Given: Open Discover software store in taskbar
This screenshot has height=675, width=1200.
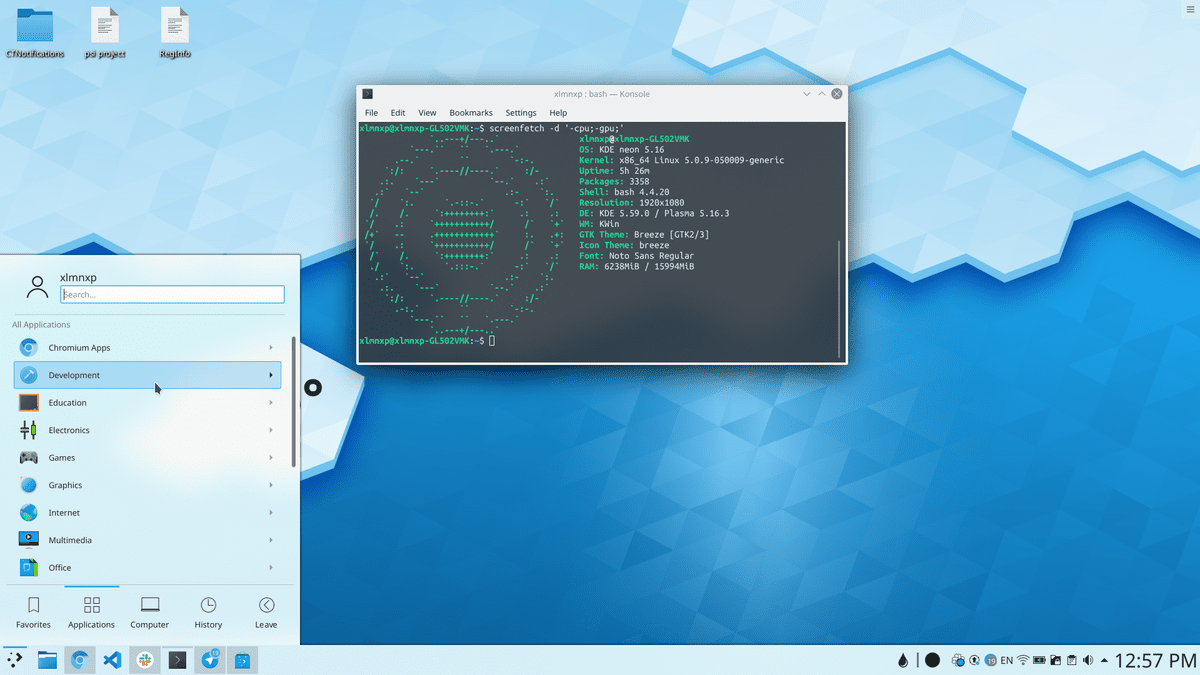Looking at the screenshot, I should (x=243, y=660).
